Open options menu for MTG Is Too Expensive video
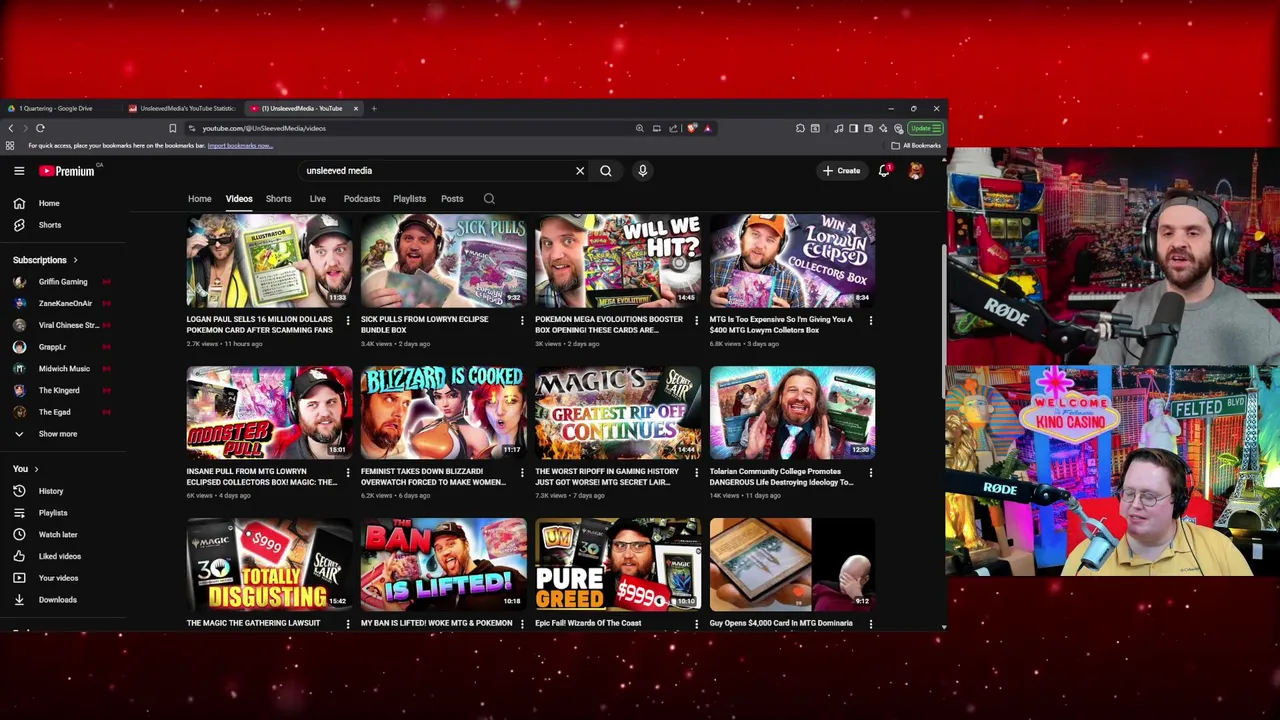 (x=870, y=321)
